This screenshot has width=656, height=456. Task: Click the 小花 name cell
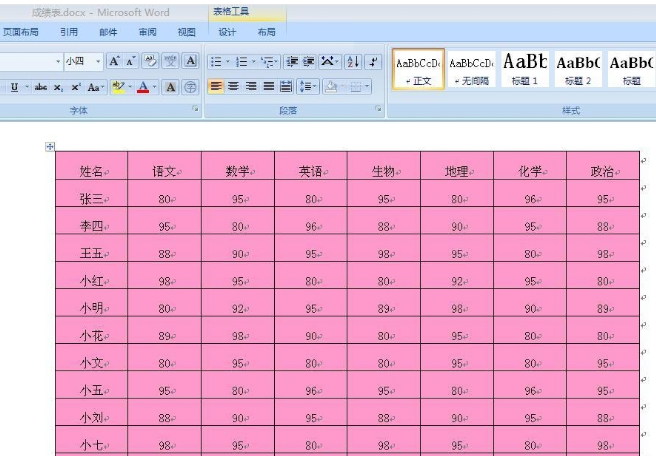(92, 330)
